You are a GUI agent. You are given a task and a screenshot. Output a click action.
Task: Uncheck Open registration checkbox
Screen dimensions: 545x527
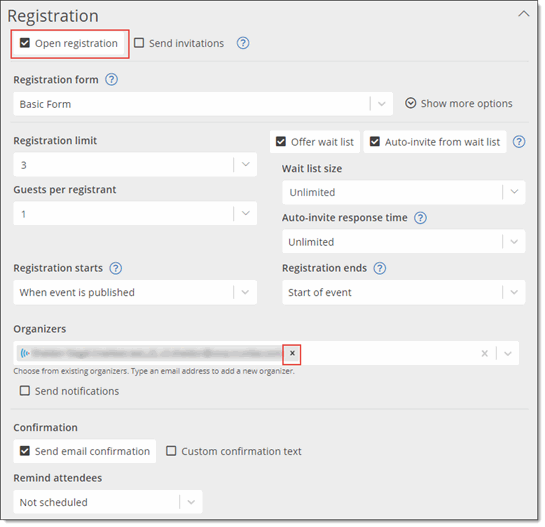(25, 43)
